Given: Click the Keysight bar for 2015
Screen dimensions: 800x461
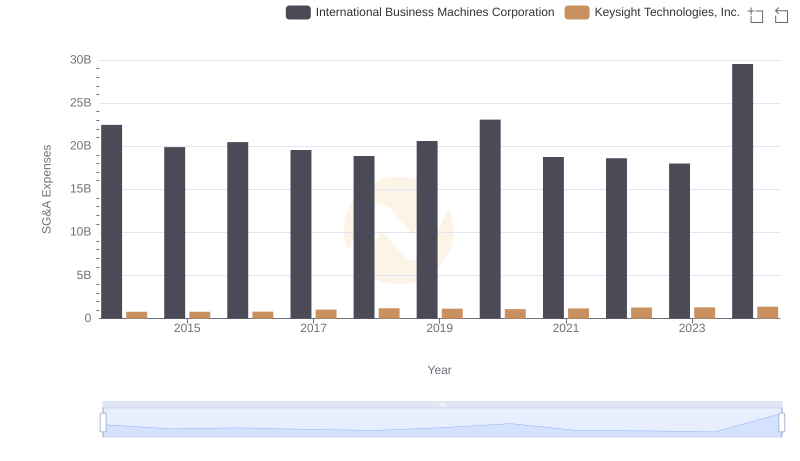Looking at the screenshot, I should pyautogui.click(x=200, y=315).
